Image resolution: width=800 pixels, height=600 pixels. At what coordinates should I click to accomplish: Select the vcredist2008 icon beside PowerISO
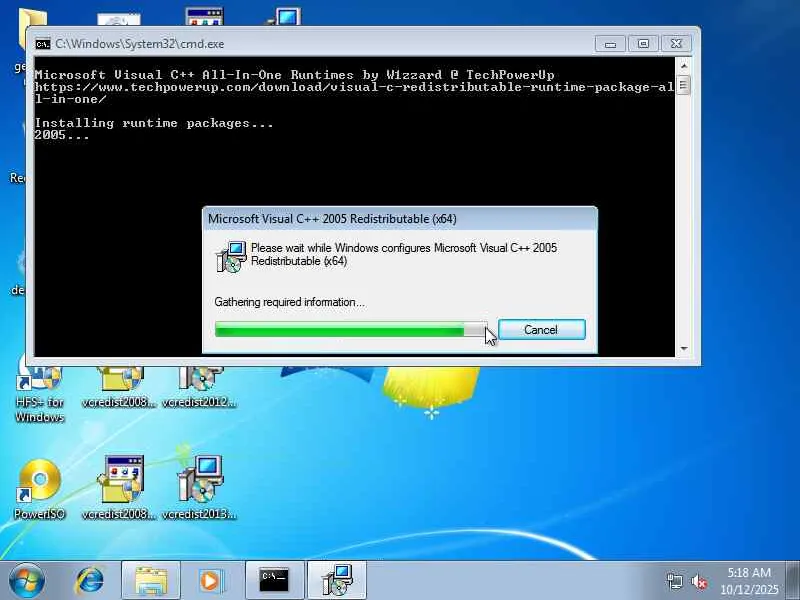pyautogui.click(x=119, y=487)
